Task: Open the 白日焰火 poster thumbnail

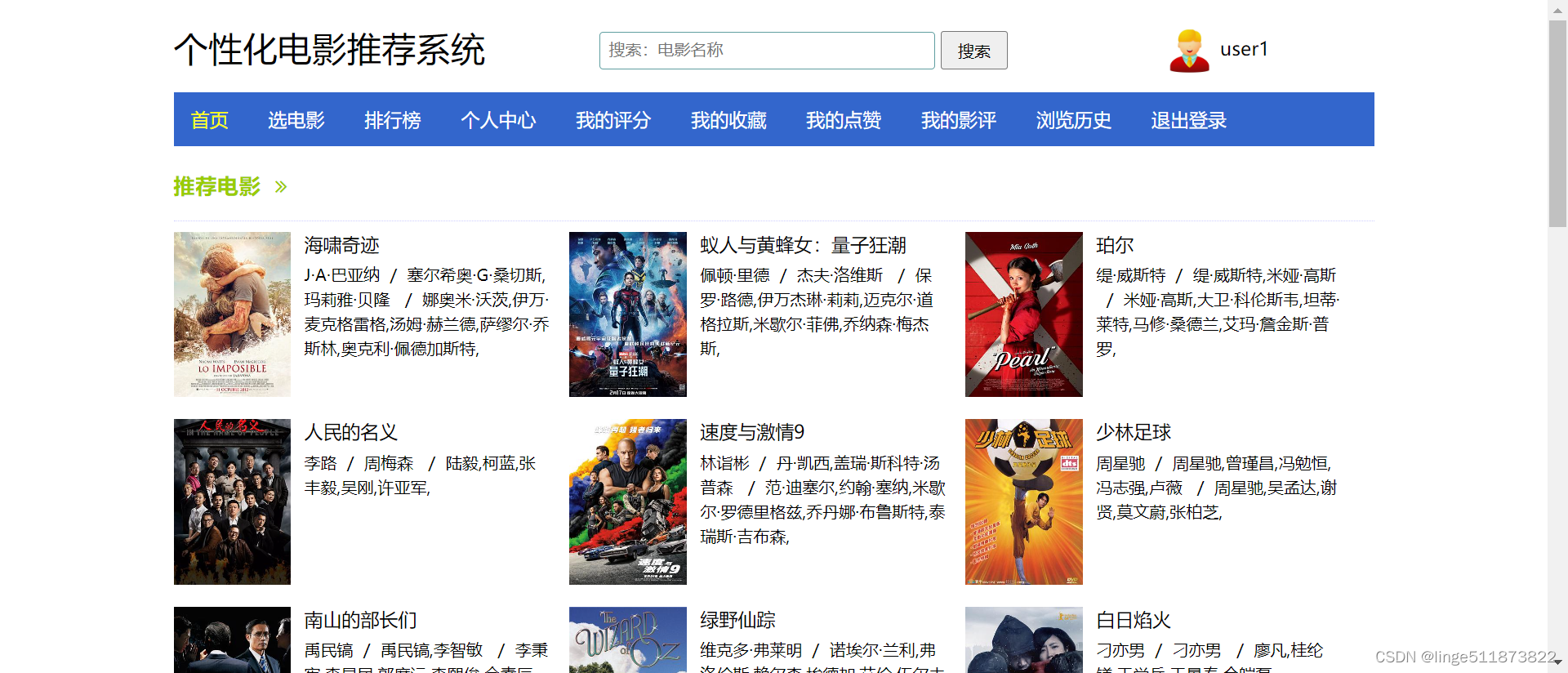Action: coord(1024,640)
